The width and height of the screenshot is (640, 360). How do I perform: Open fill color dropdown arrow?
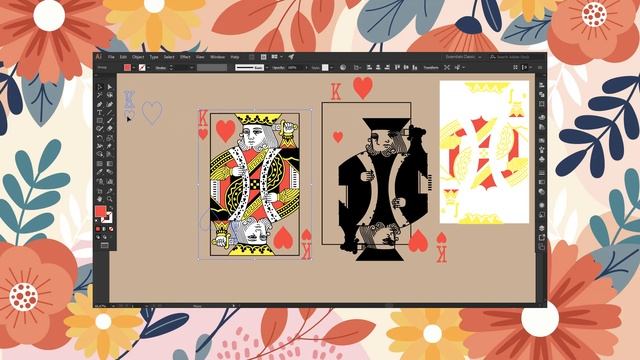(x=134, y=68)
